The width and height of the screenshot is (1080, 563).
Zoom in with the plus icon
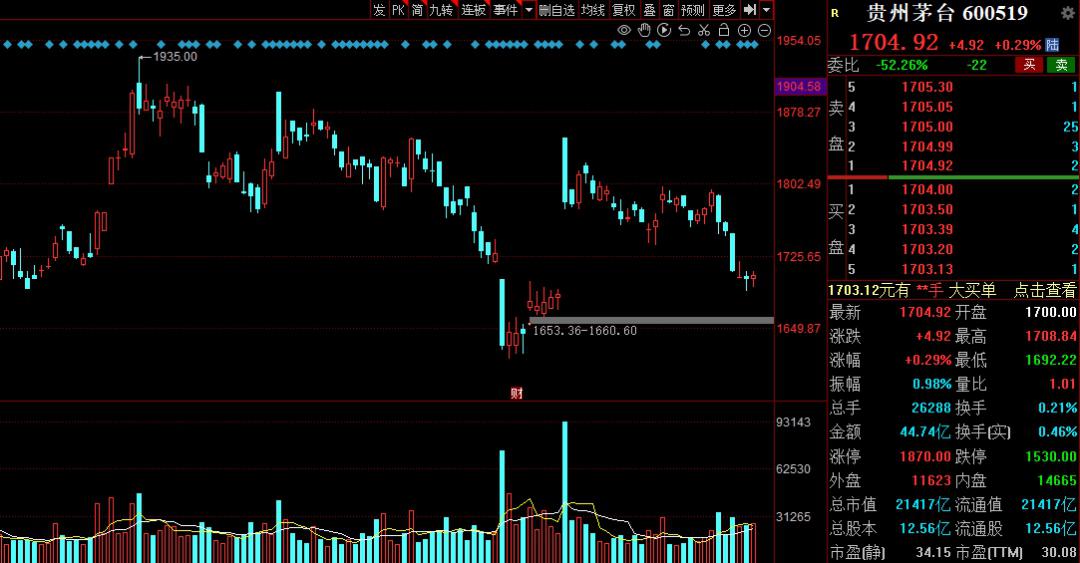click(x=744, y=30)
